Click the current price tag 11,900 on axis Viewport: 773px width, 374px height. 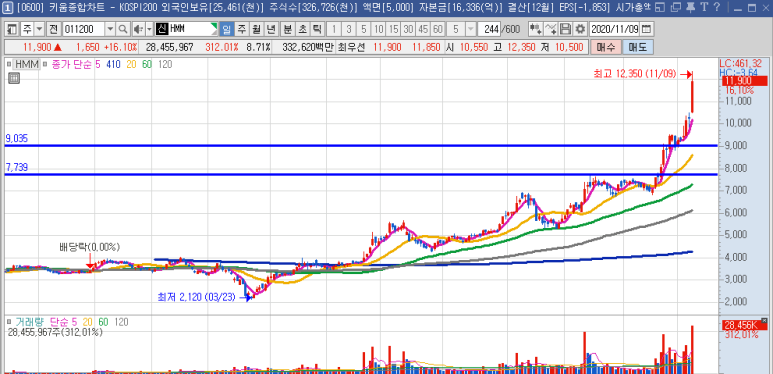(x=743, y=81)
